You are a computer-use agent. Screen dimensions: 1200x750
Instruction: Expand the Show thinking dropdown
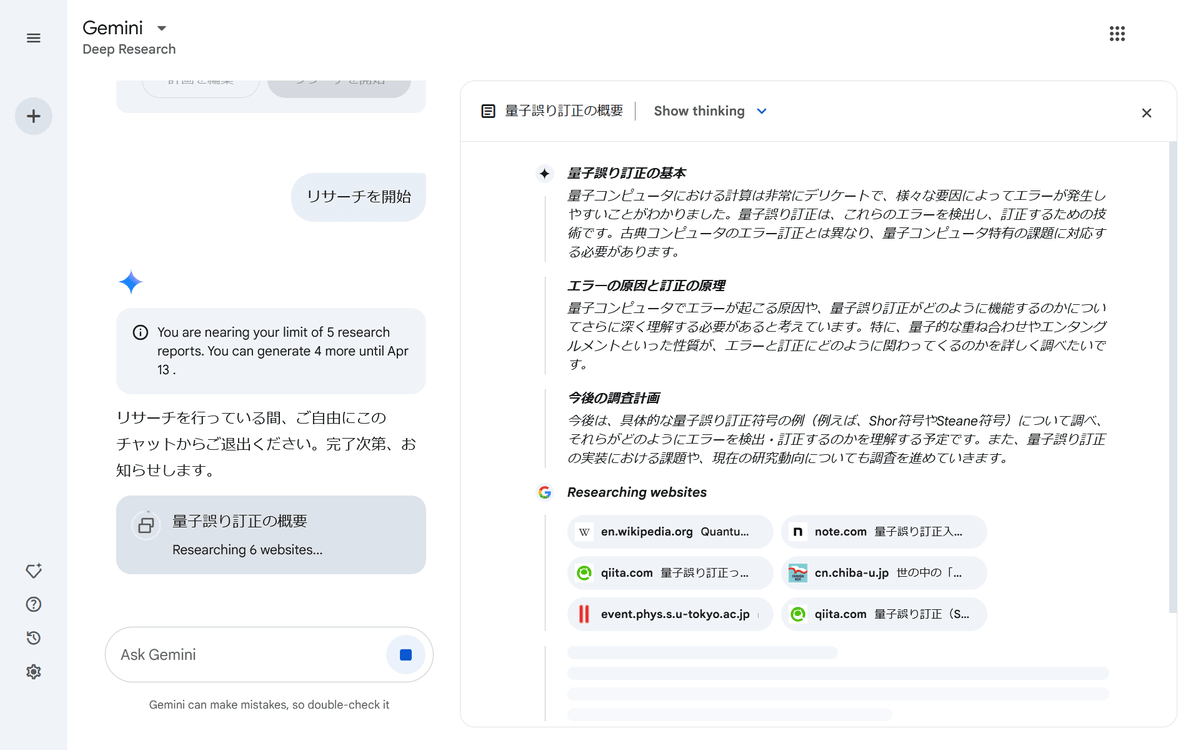pos(700,111)
